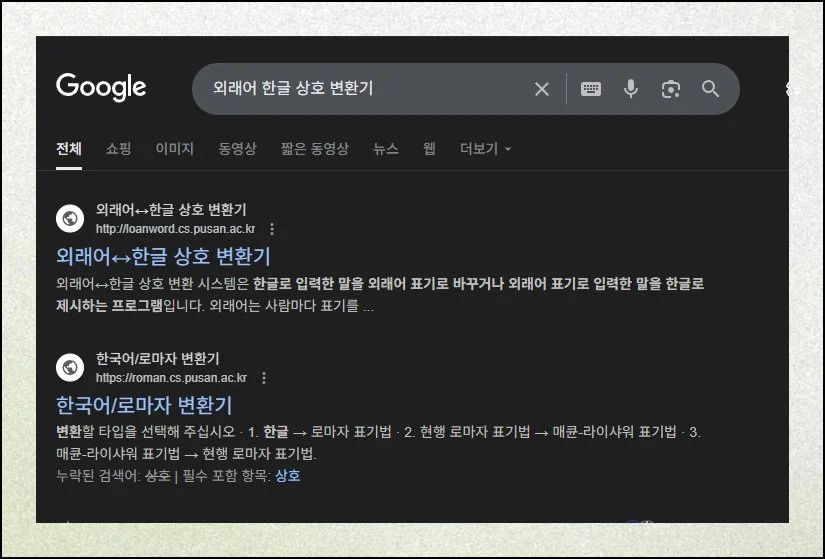Image resolution: width=825 pixels, height=559 pixels.
Task: Start voice search with the microphone icon
Action: pos(631,89)
